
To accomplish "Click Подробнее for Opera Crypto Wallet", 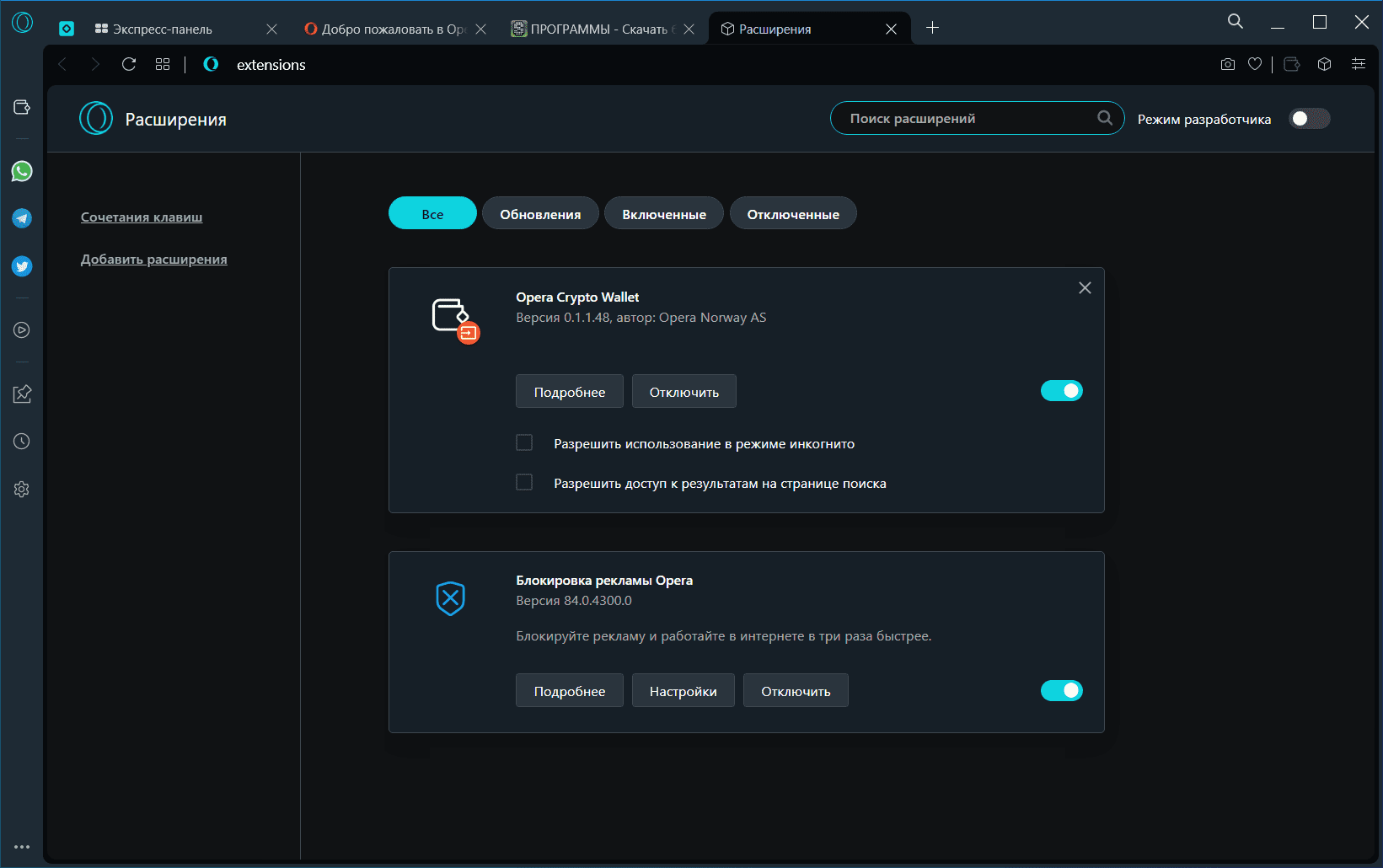I will point(570,391).
